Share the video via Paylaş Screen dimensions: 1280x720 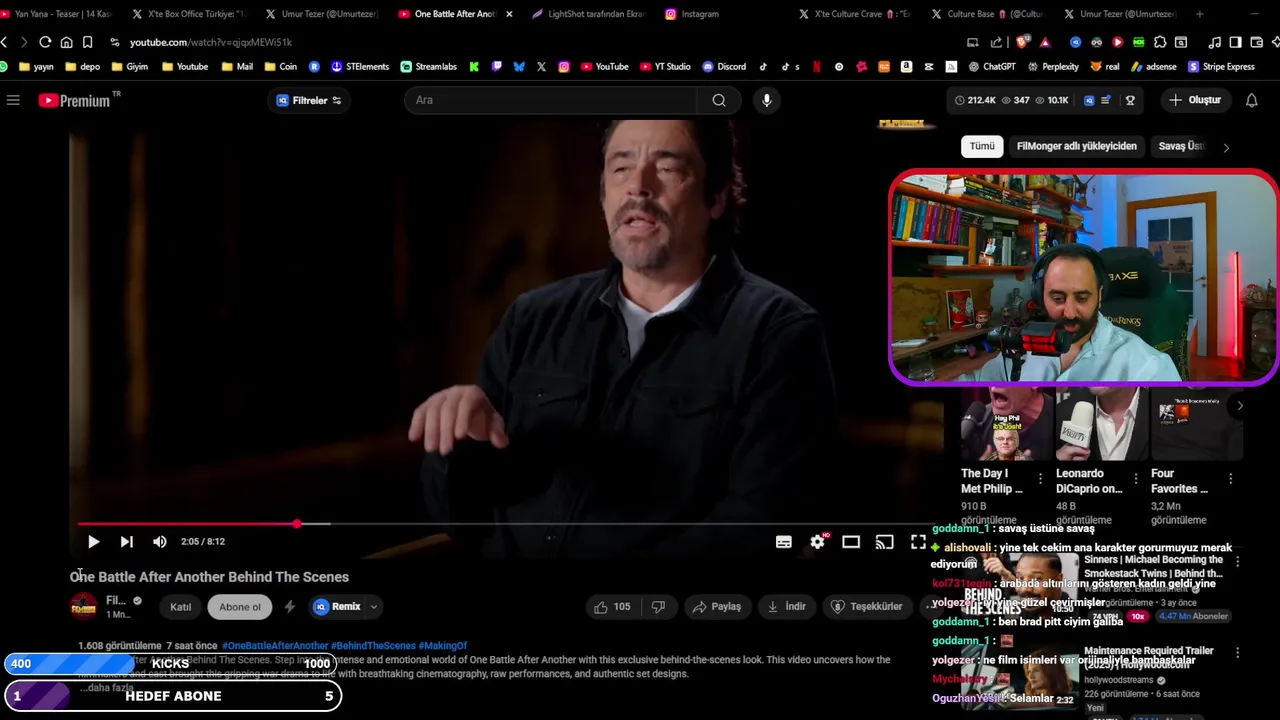click(717, 607)
